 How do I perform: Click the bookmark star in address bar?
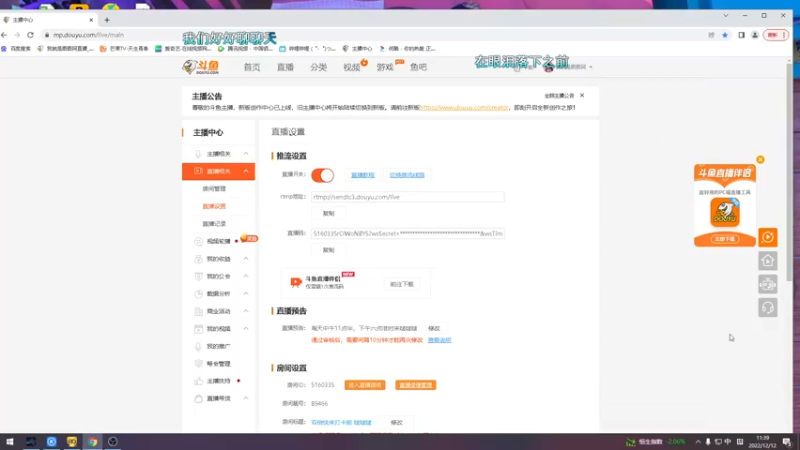(x=725, y=35)
